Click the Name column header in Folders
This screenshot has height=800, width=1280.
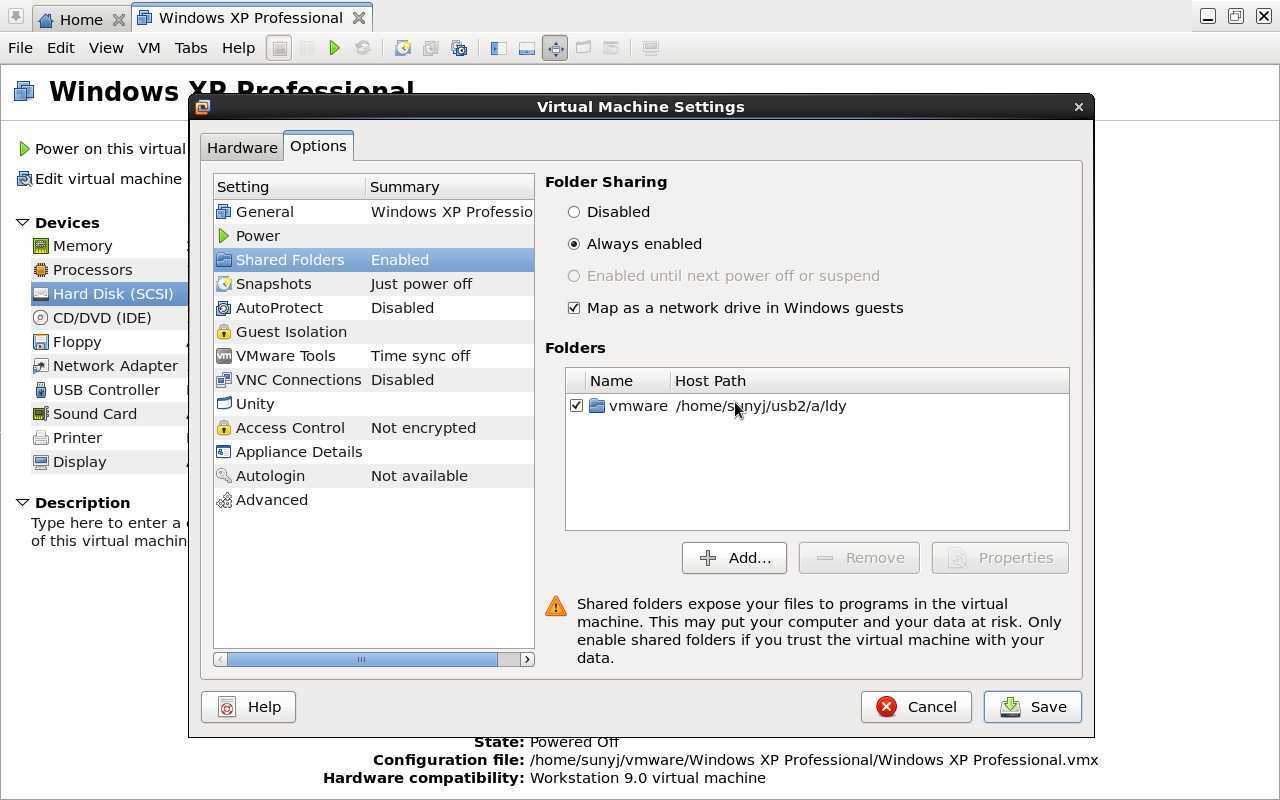[x=627, y=381]
